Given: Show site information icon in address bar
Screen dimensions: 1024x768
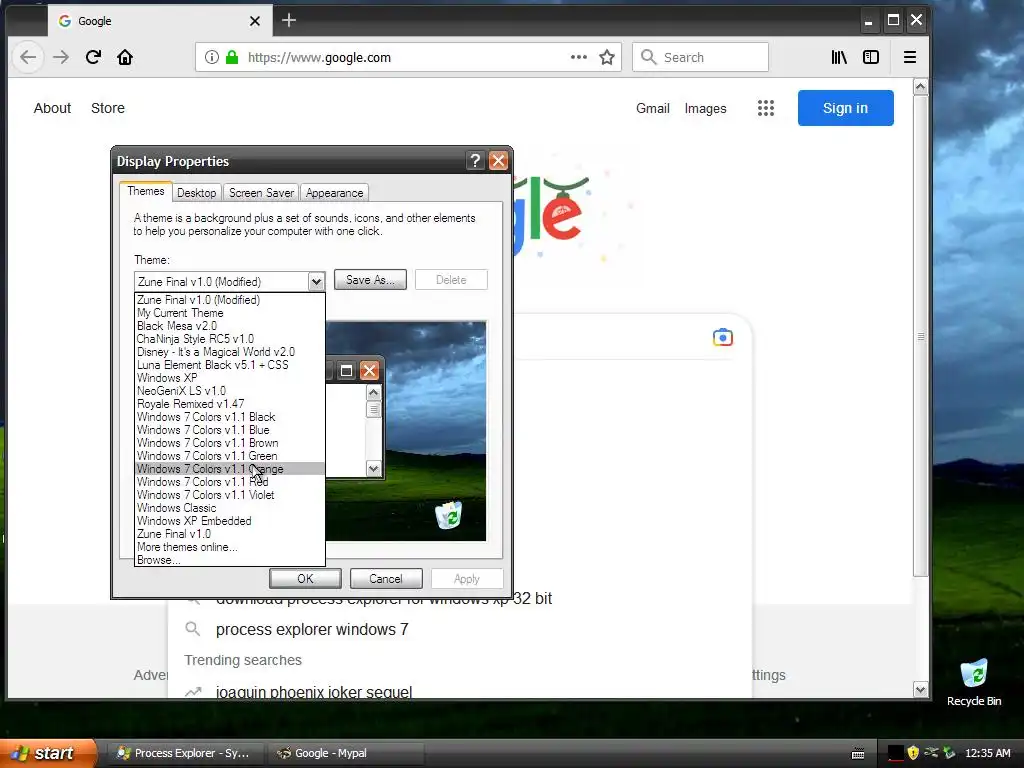Looking at the screenshot, I should pyautogui.click(x=212, y=57).
